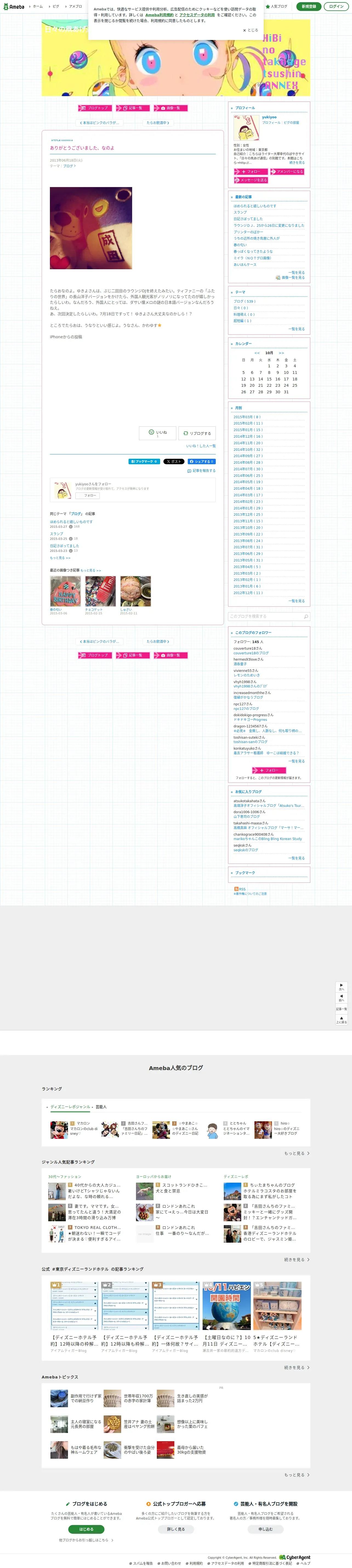Open the Ameba利用規約 link in cookie notice
The image size is (352, 1568).
click(160, 15)
